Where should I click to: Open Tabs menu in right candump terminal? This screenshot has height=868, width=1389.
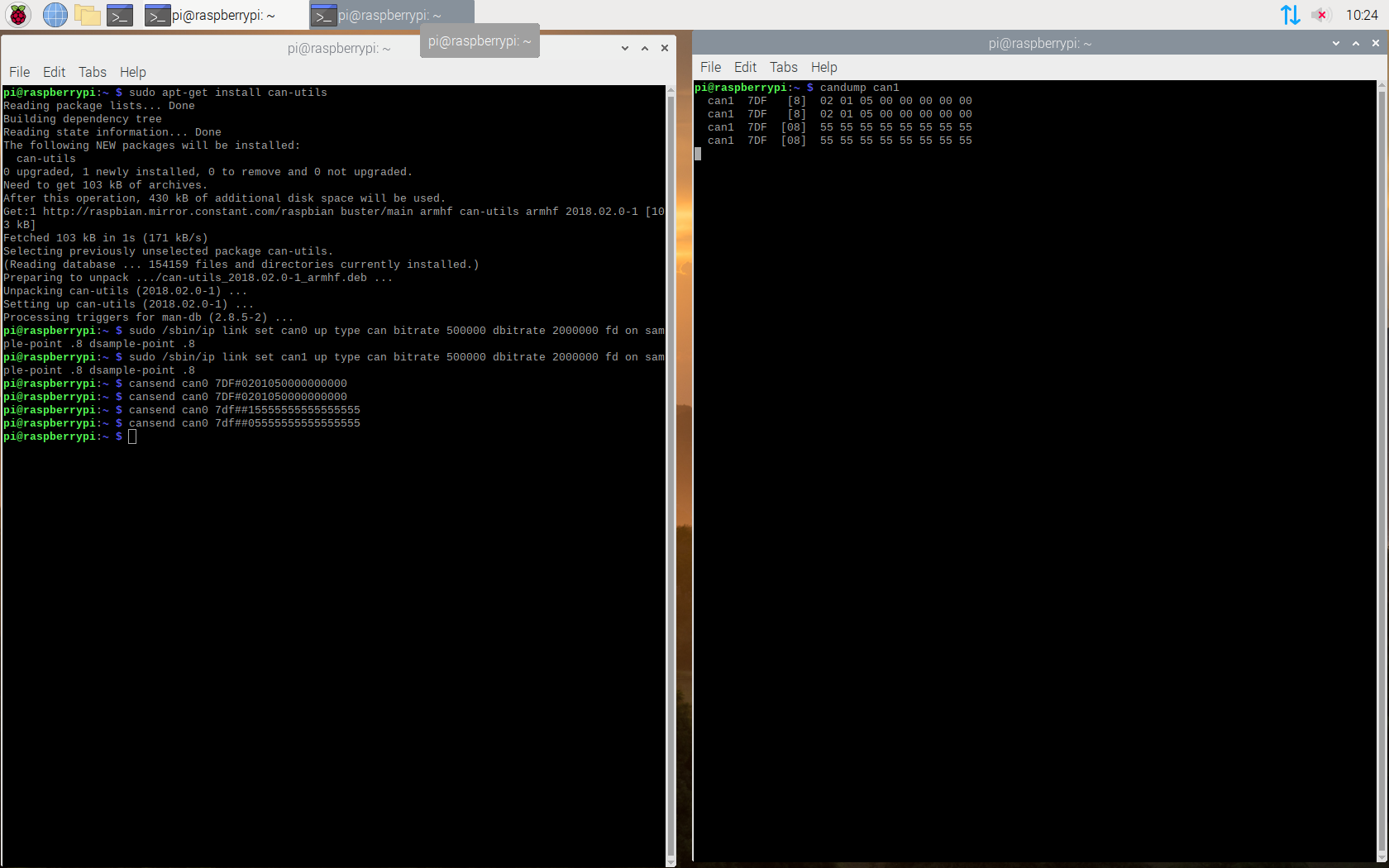coord(783,67)
